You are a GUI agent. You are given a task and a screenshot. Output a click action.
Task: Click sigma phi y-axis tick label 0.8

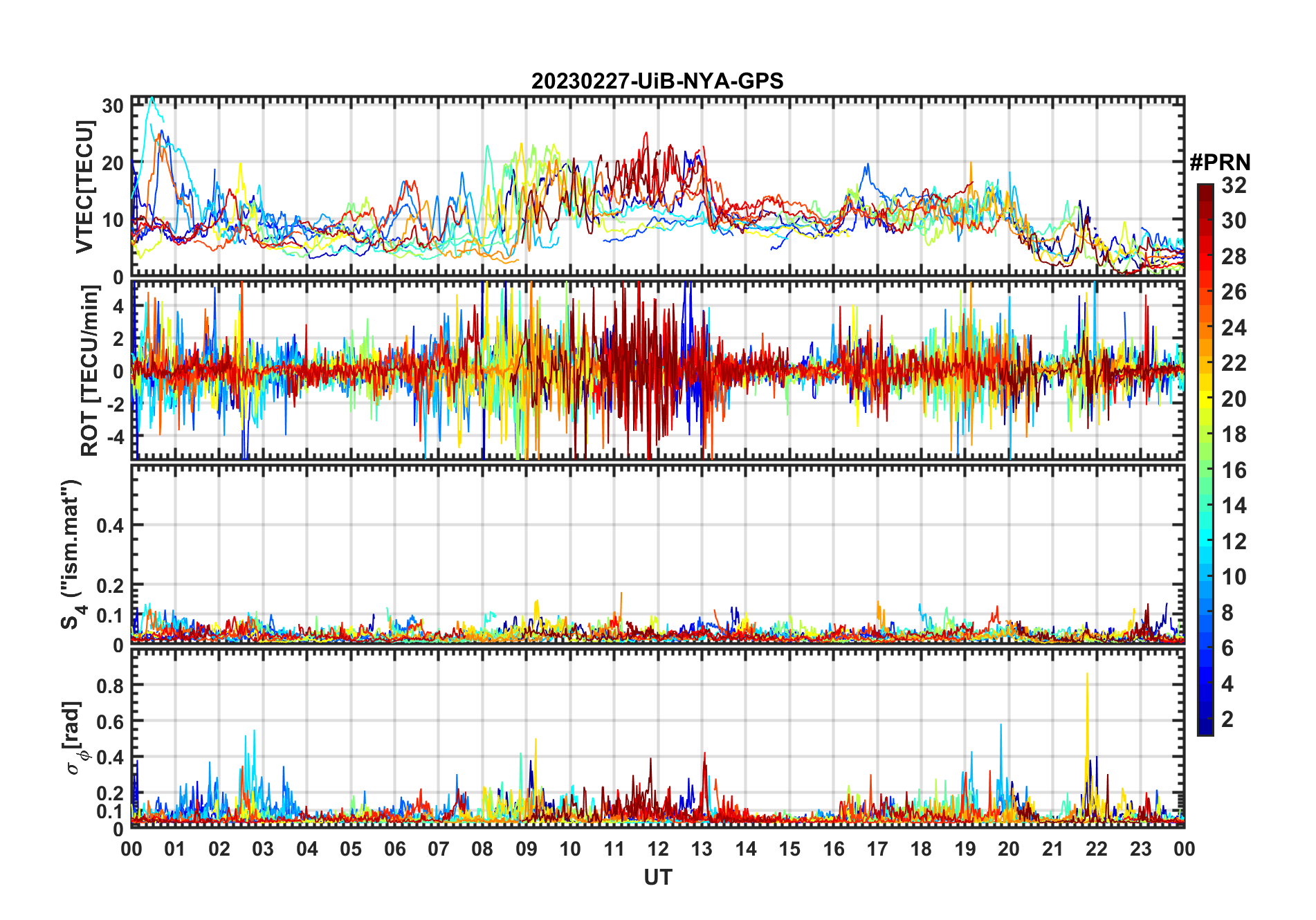(x=110, y=686)
